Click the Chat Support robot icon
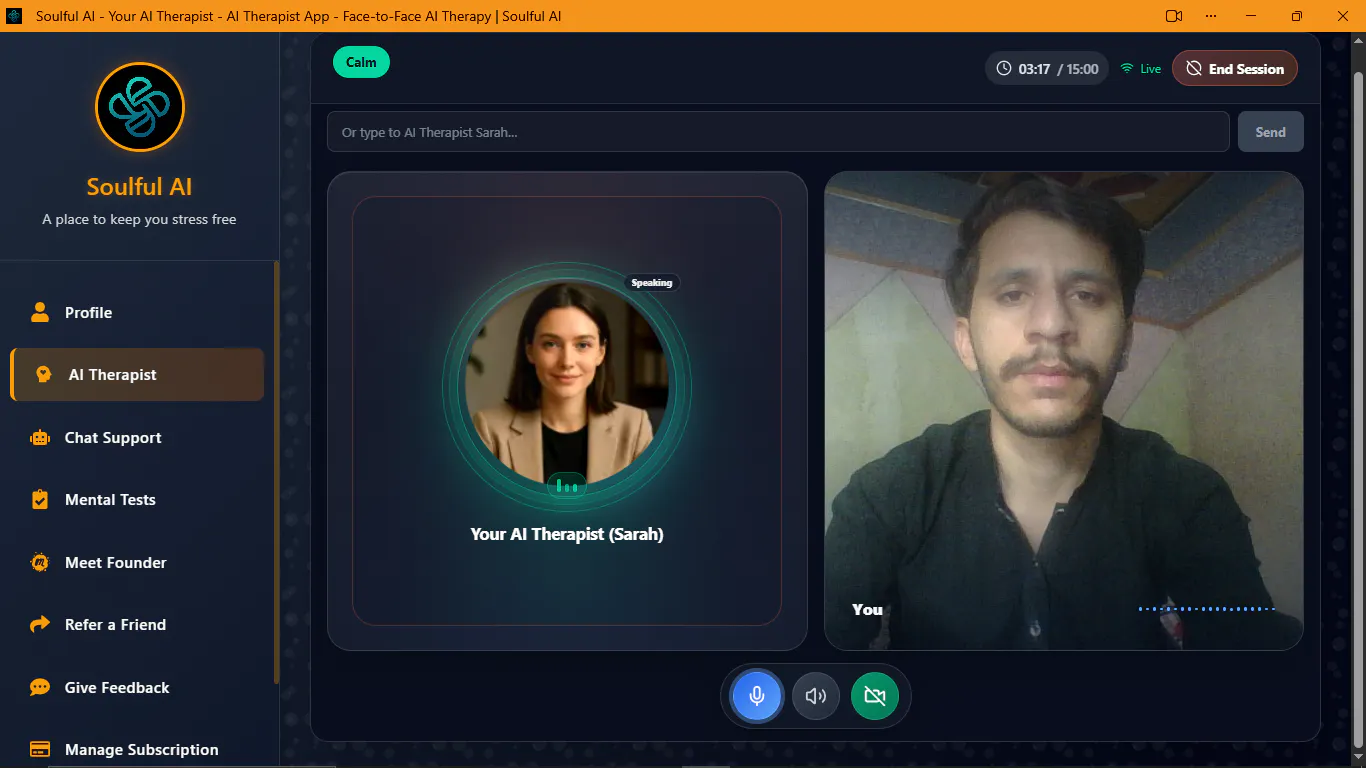The height and width of the screenshot is (768, 1366). point(40,437)
